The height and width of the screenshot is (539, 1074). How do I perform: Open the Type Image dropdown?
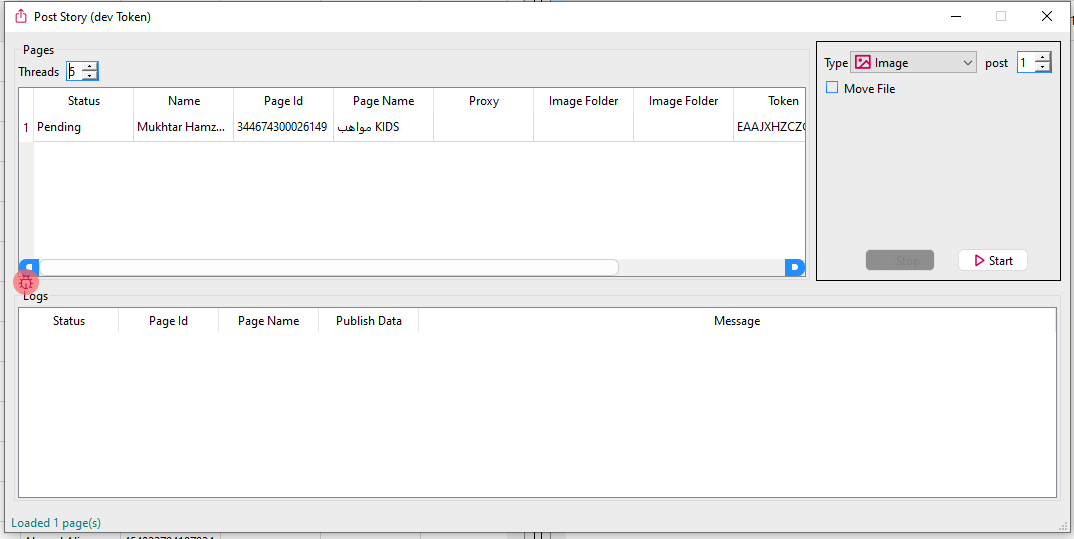913,63
